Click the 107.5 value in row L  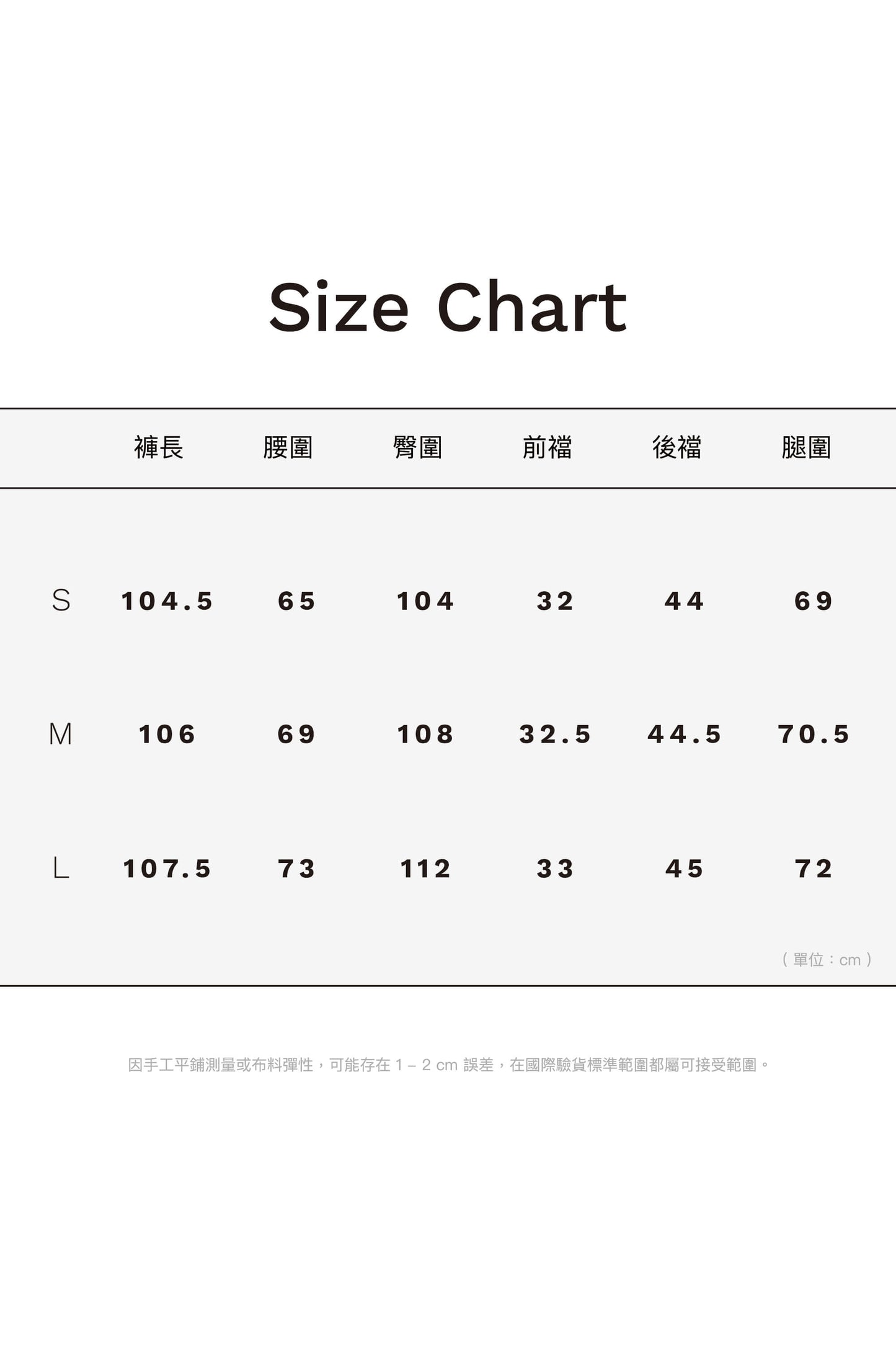[x=167, y=869]
